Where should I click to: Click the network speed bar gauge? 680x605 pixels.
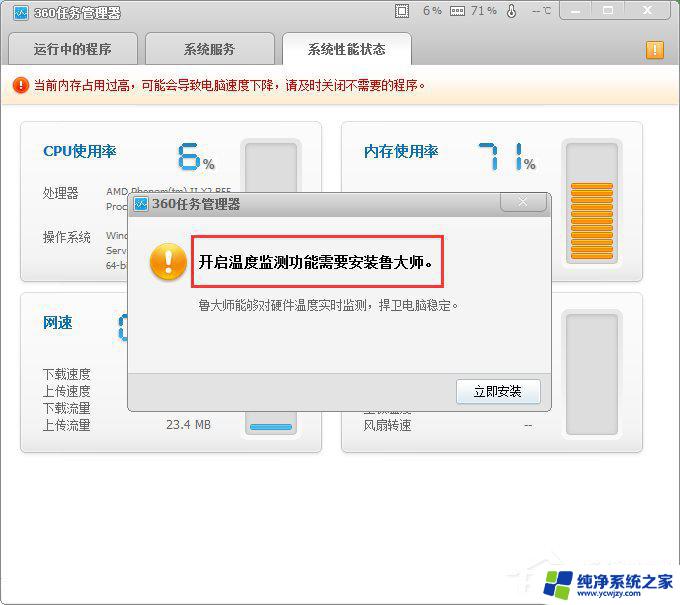pyautogui.click(x=271, y=423)
